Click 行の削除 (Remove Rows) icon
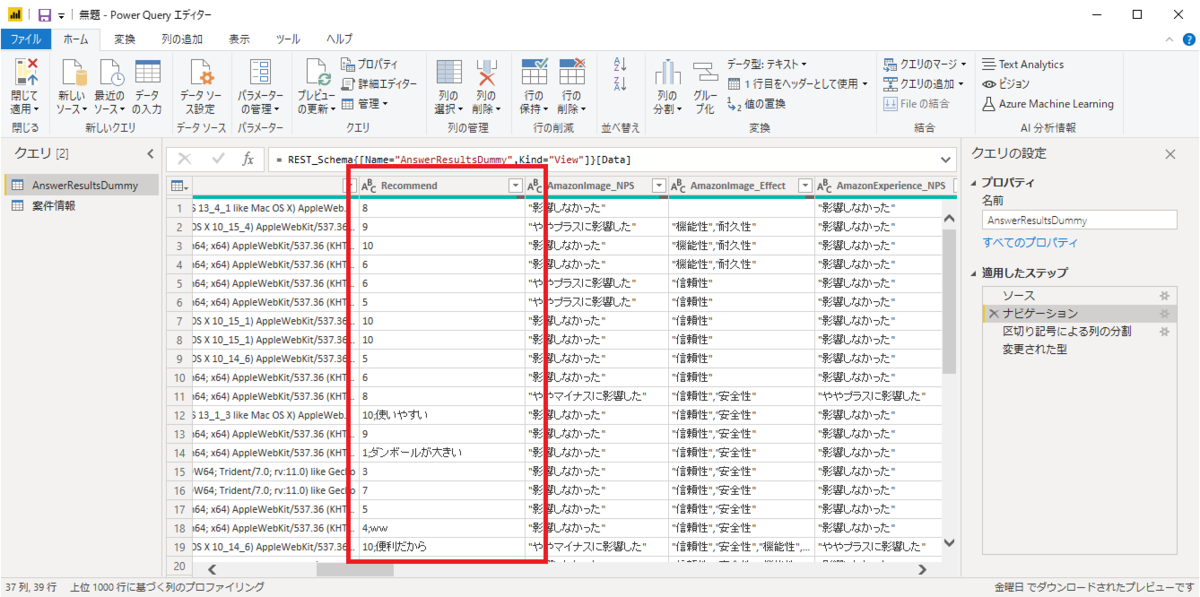The image size is (1200, 597). pos(572,72)
